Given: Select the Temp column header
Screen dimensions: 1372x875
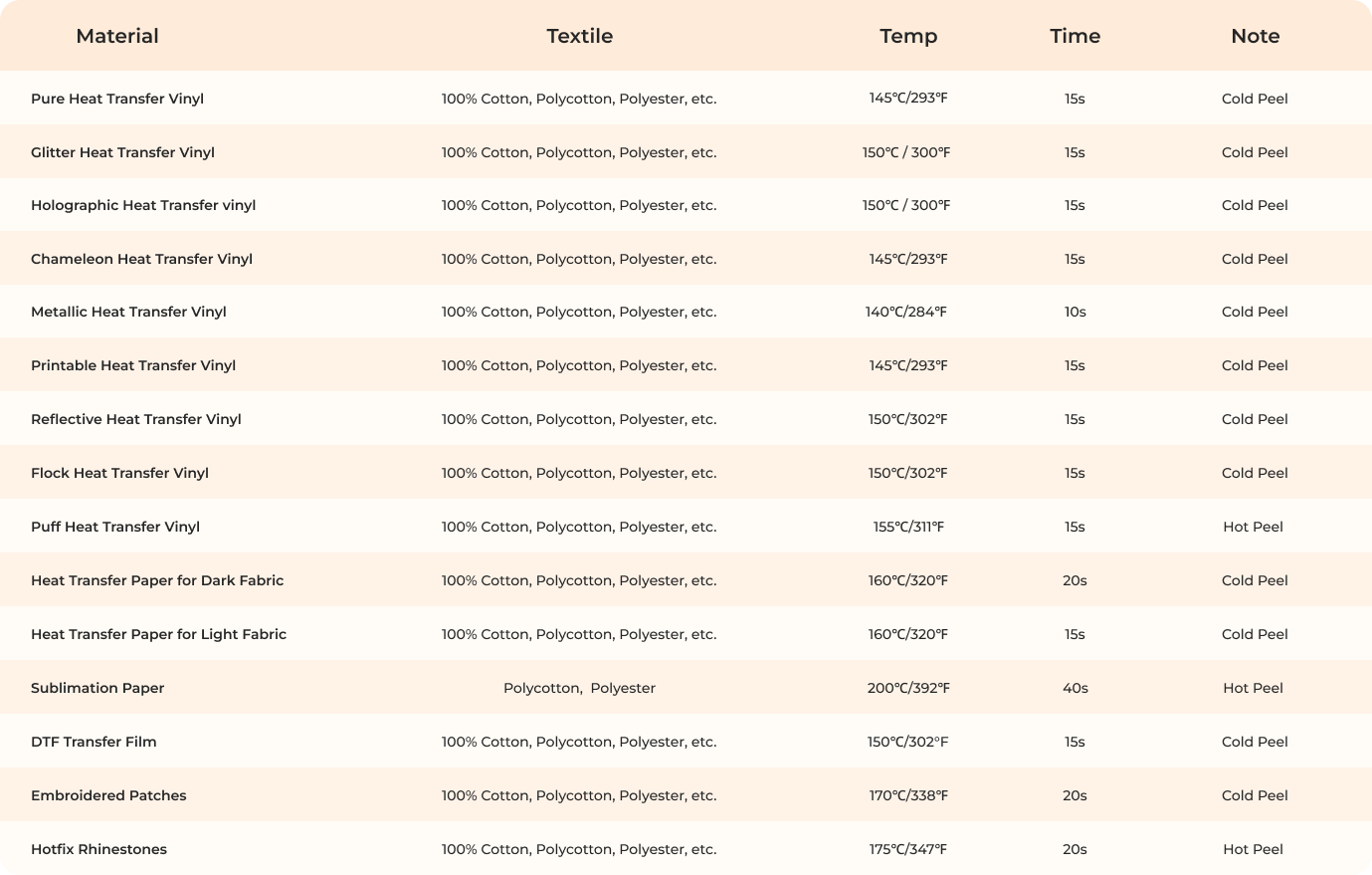Looking at the screenshot, I should 908,36.
